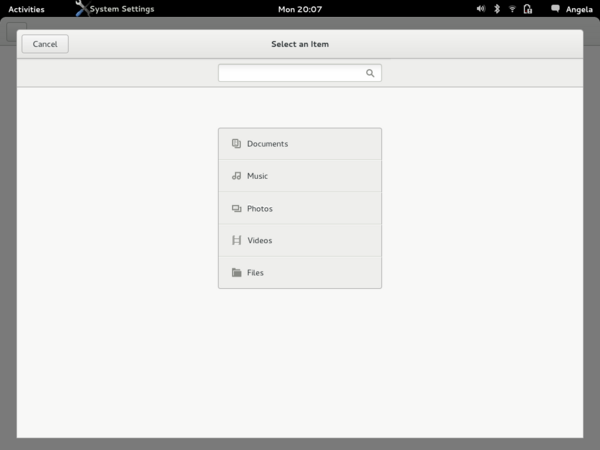Click the Select an Item title
This screenshot has width=600, height=450.
click(300, 44)
